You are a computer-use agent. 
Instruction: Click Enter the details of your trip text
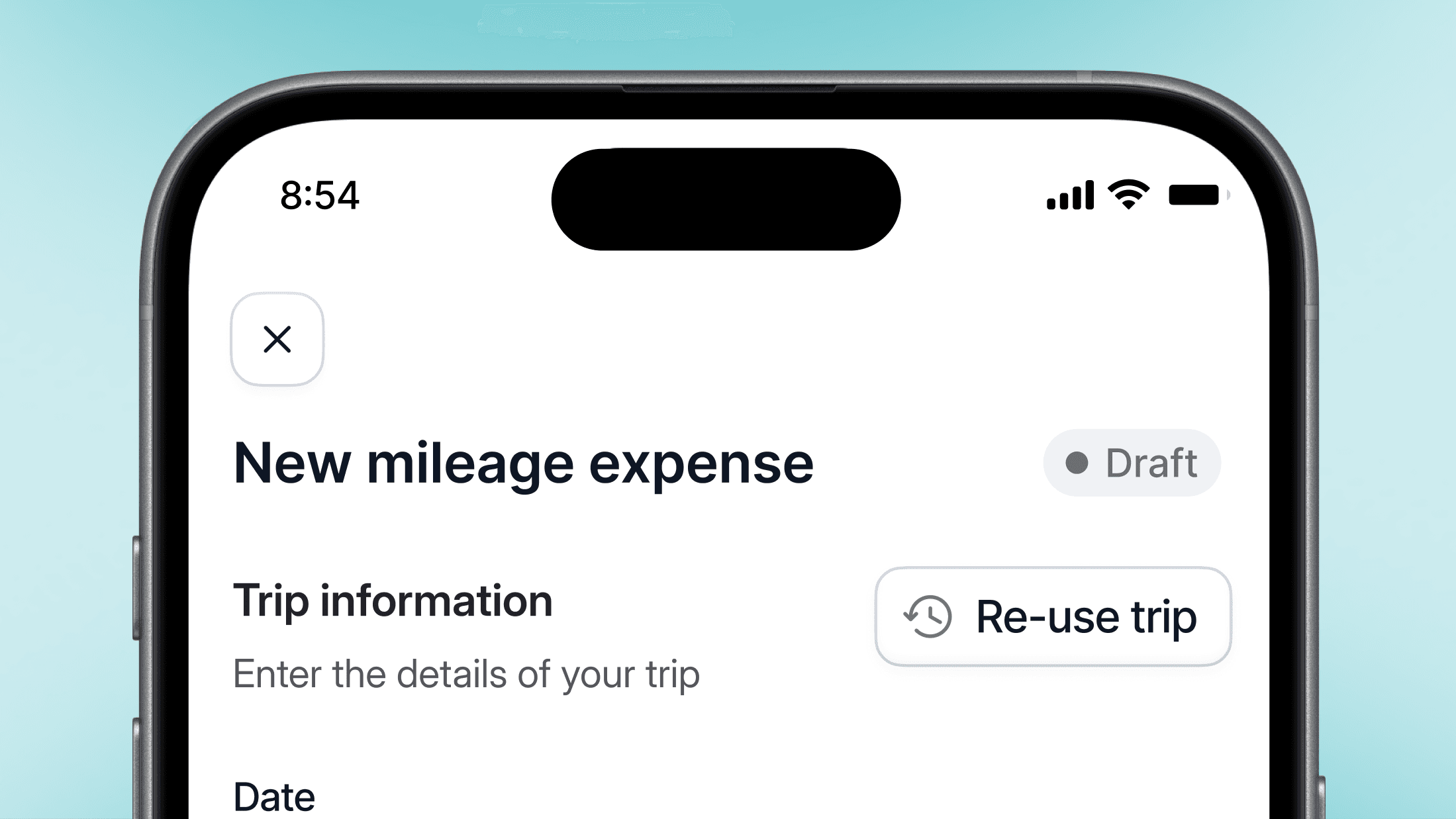point(467,673)
